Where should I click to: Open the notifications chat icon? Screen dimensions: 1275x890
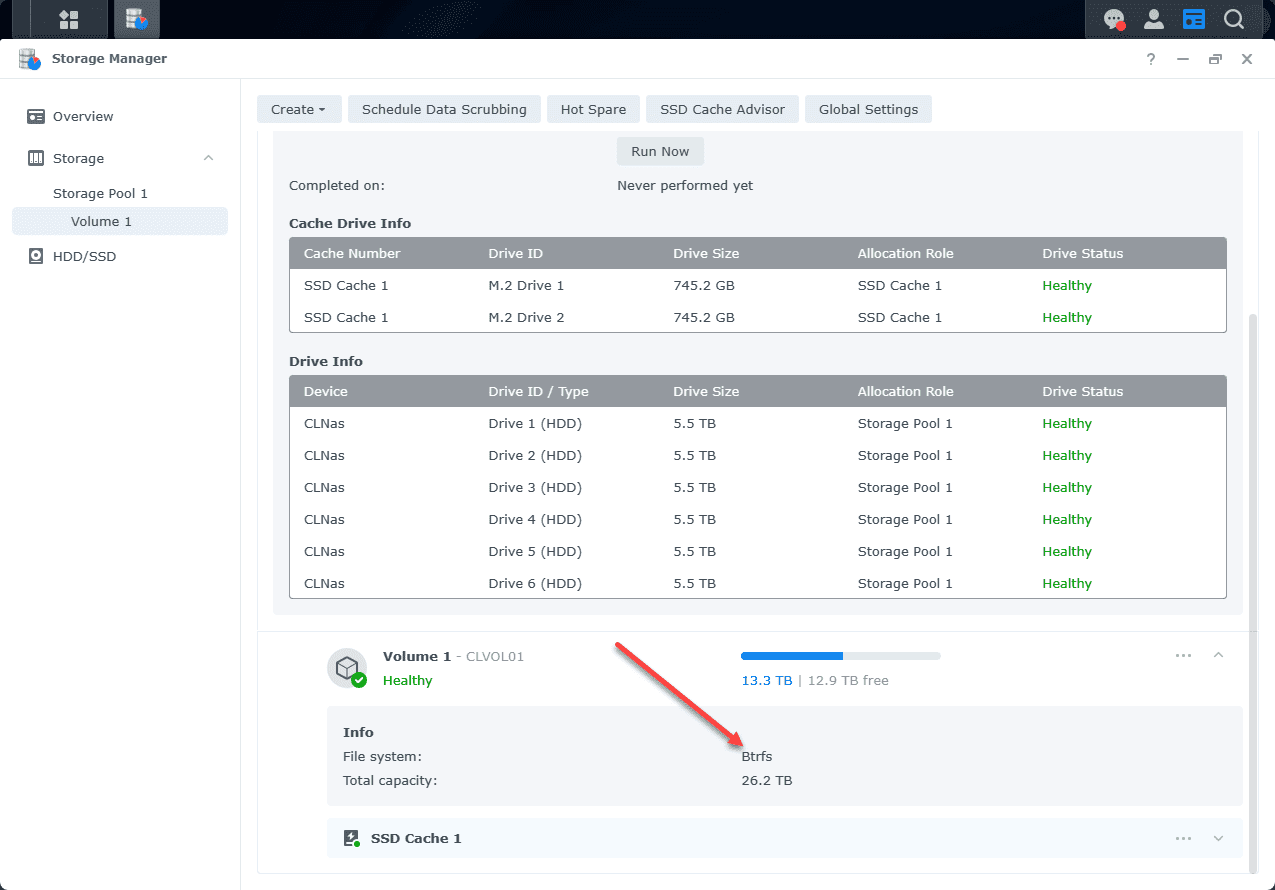tap(1113, 19)
